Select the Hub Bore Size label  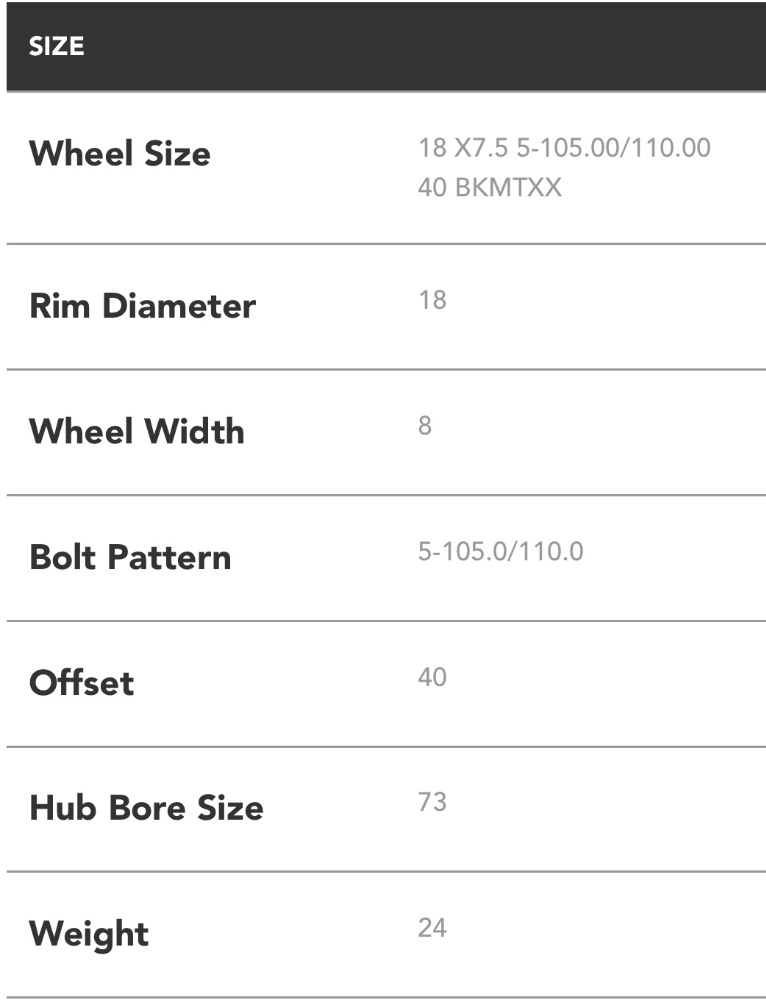click(146, 808)
